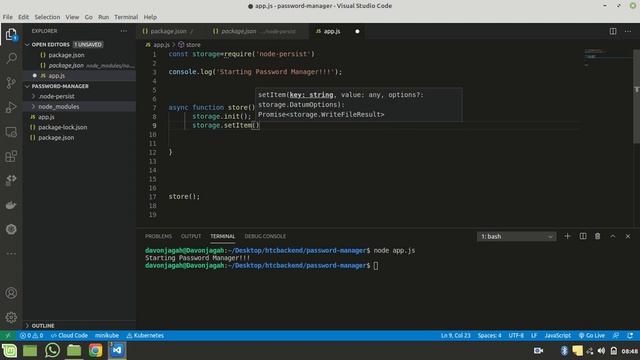This screenshot has height=360, width=640.
Task: Expand the .node-persist folder
Action: click(x=33, y=96)
